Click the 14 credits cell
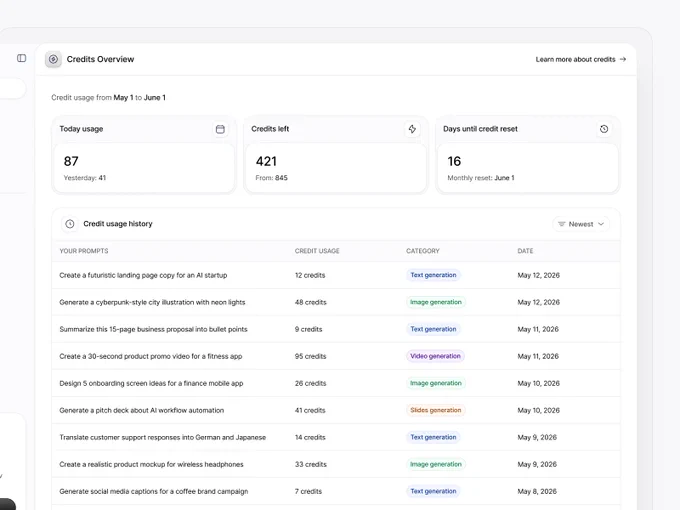 tap(310, 437)
